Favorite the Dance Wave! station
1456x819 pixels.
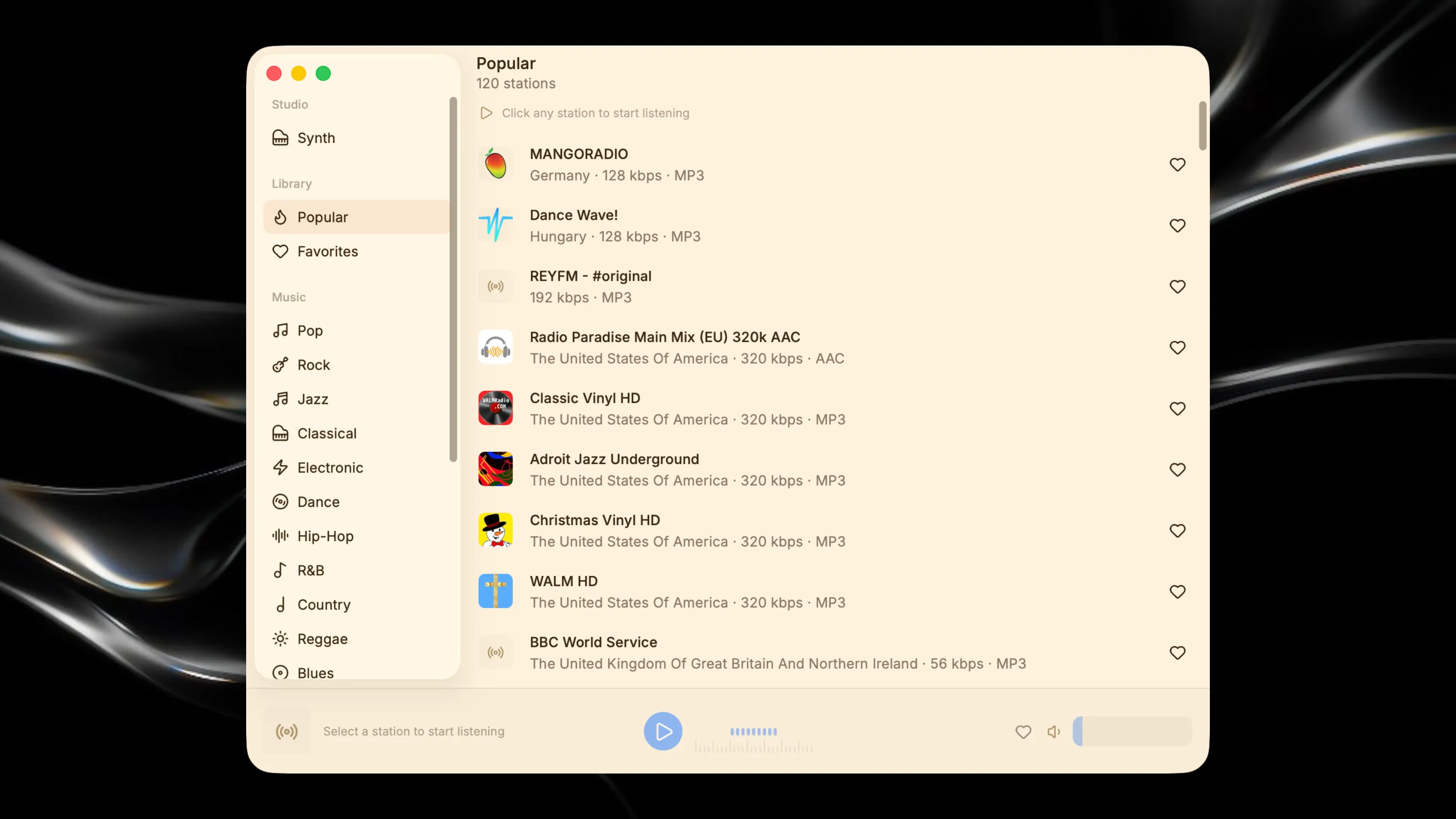pyautogui.click(x=1178, y=226)
